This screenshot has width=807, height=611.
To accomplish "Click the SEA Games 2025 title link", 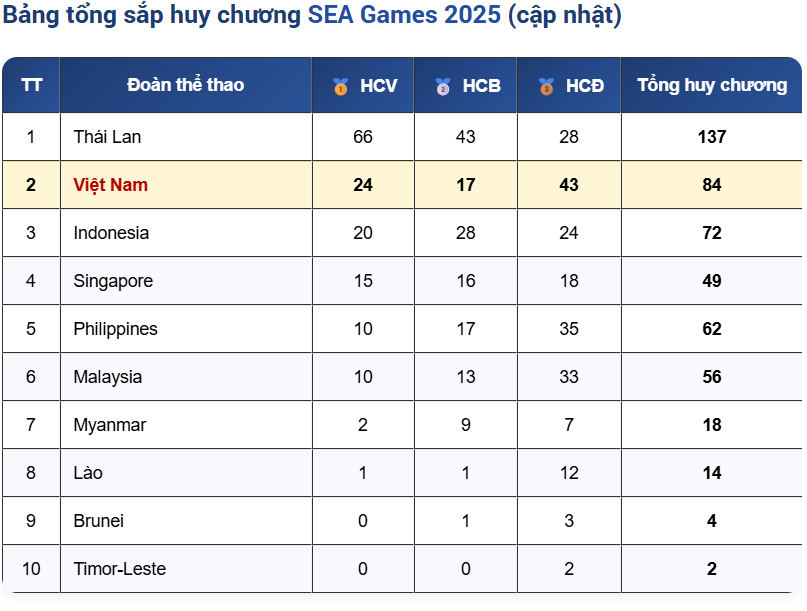I will (404, 16).
